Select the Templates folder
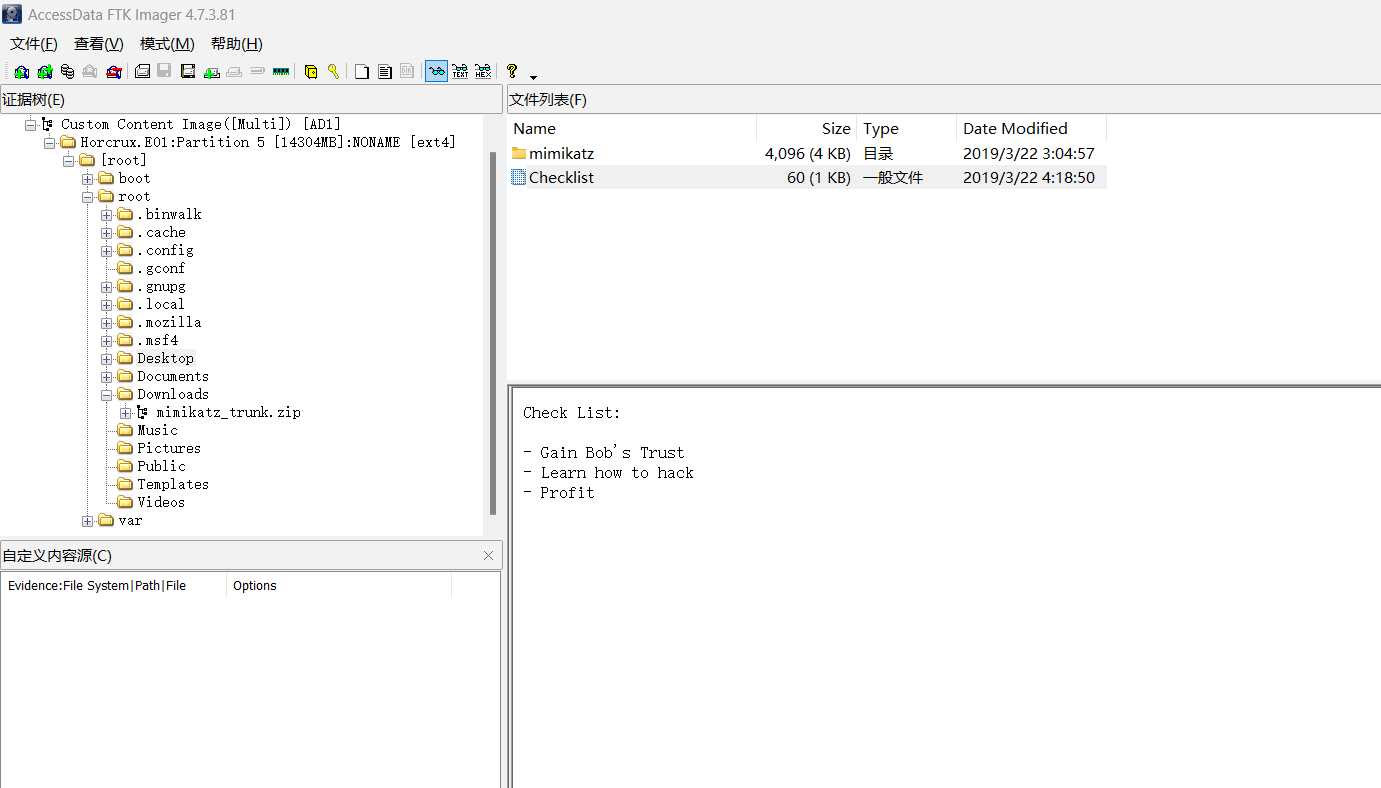The width and height of the screenshot is (1381, 788). coord(173,484)
